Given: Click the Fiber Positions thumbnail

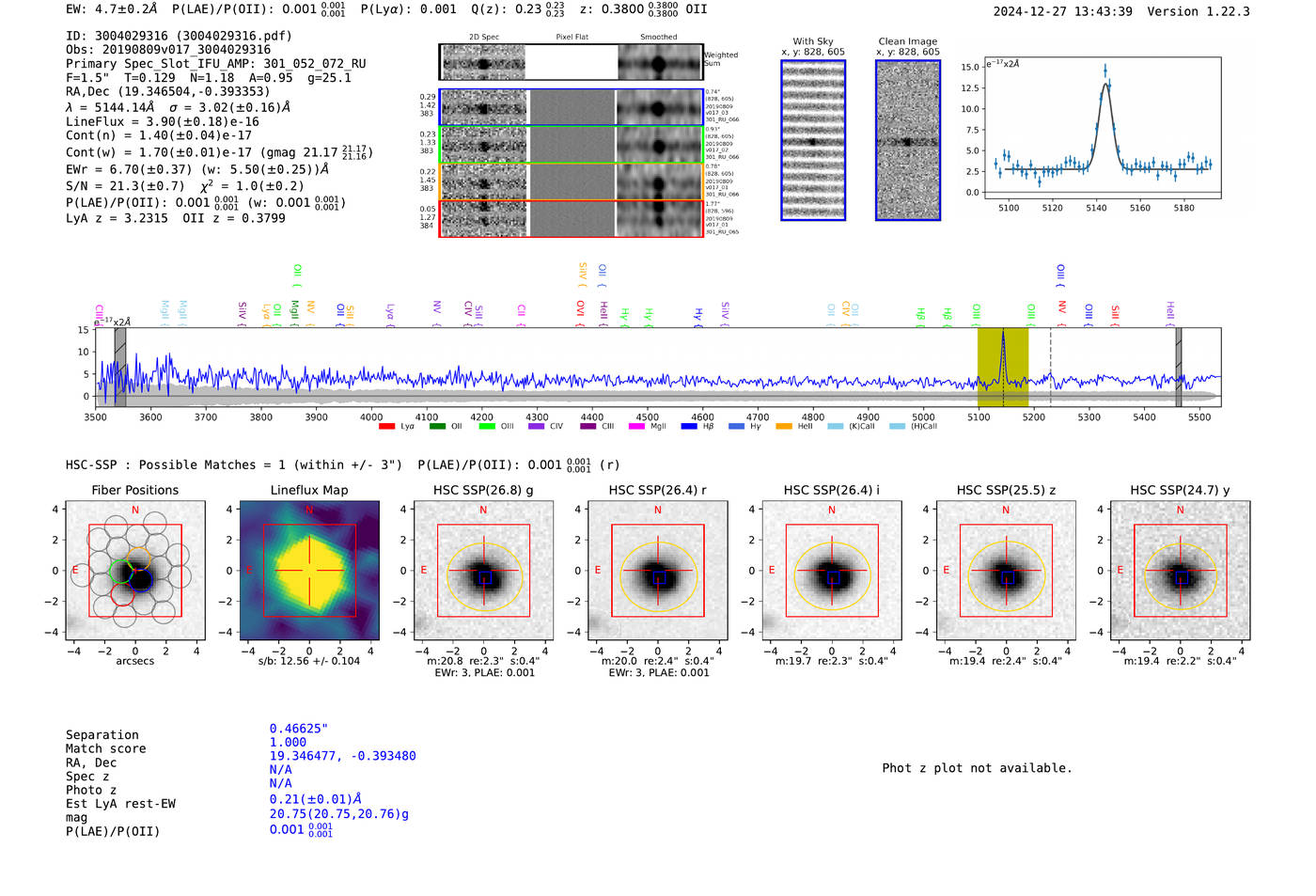Looking at the screenshot, I should coord(135,571).
